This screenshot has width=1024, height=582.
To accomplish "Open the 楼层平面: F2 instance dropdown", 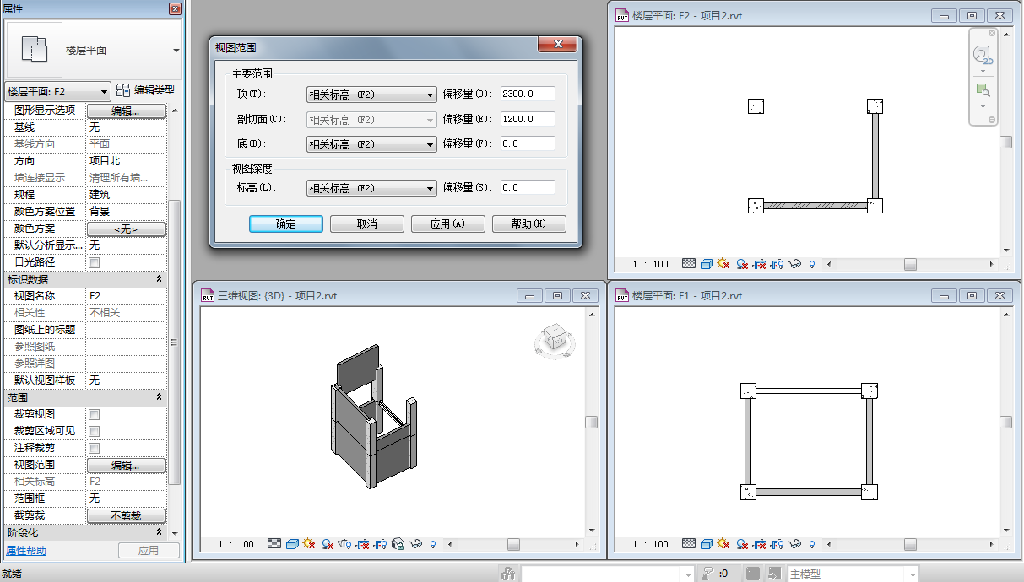I will [x=57, y=91].
